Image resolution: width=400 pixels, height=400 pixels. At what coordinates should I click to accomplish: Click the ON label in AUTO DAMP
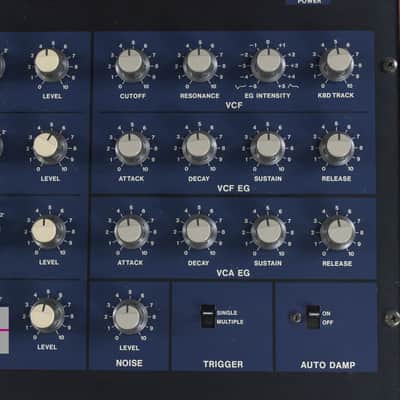pos(326,314)
